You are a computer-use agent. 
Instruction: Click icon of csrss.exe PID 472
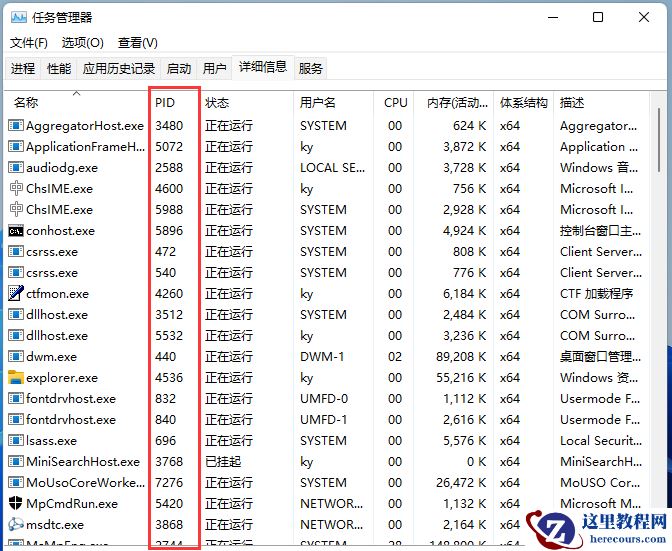click(16, 252)
